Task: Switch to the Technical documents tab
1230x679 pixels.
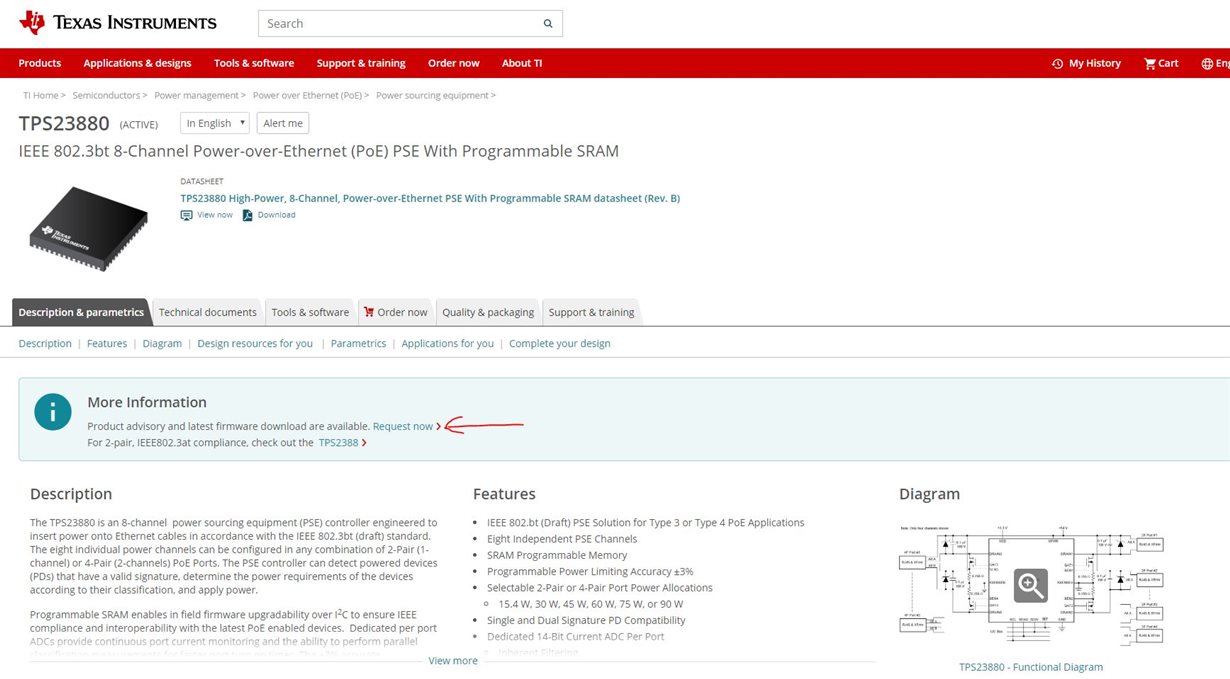Action: pyautogui.click(x=208, y=312)
